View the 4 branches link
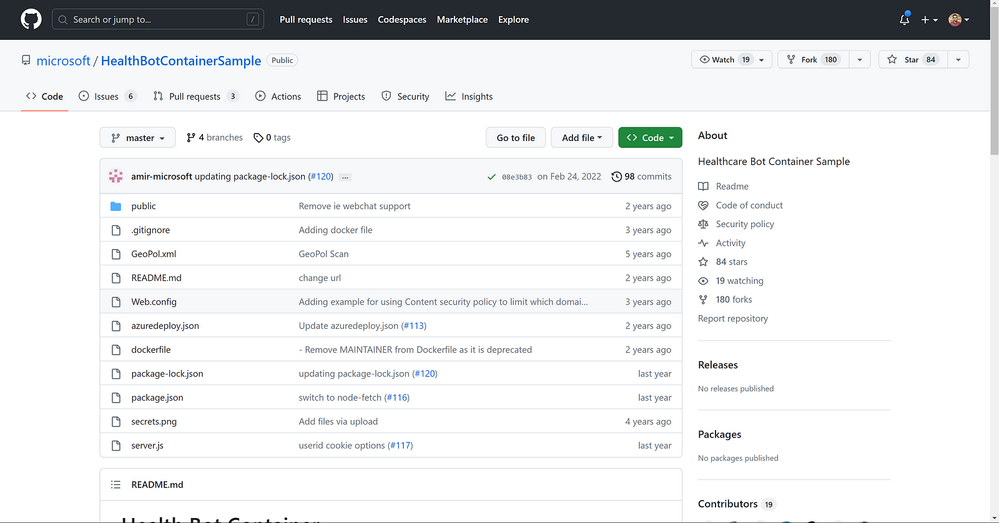 click(x=214, y=138)
